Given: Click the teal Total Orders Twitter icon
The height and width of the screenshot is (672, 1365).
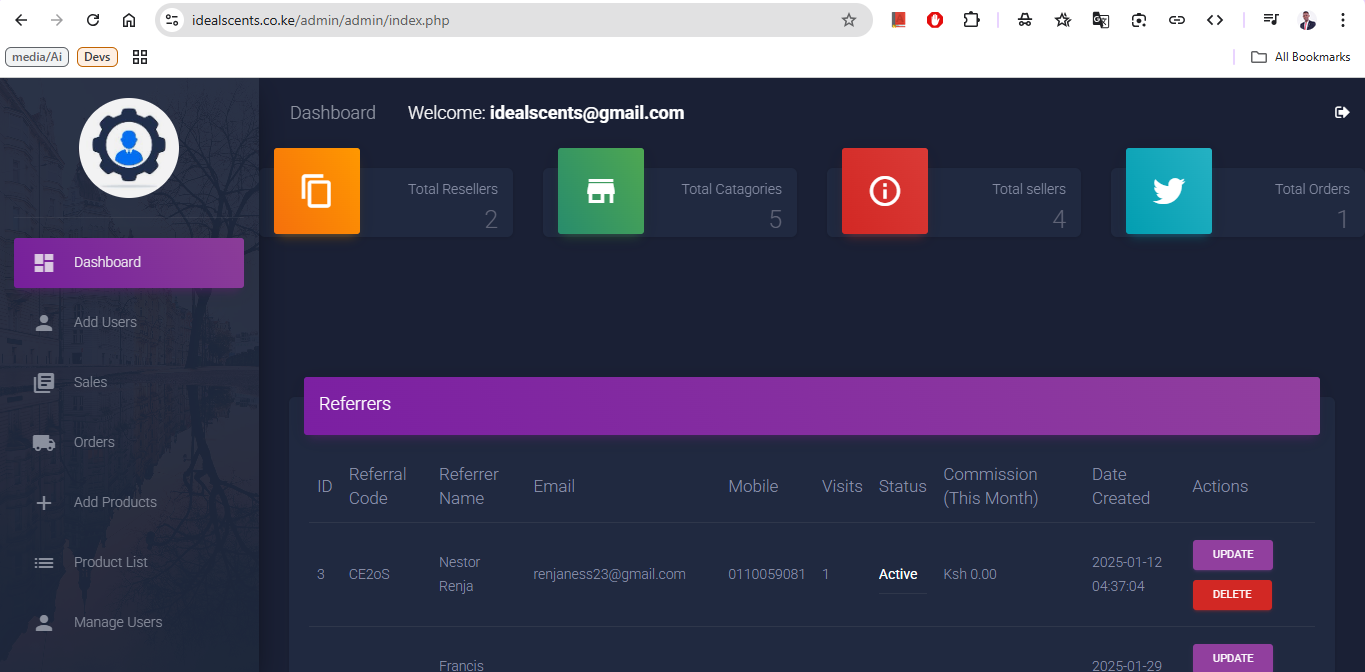Looking at the screenshot, I should point(1168,191).
